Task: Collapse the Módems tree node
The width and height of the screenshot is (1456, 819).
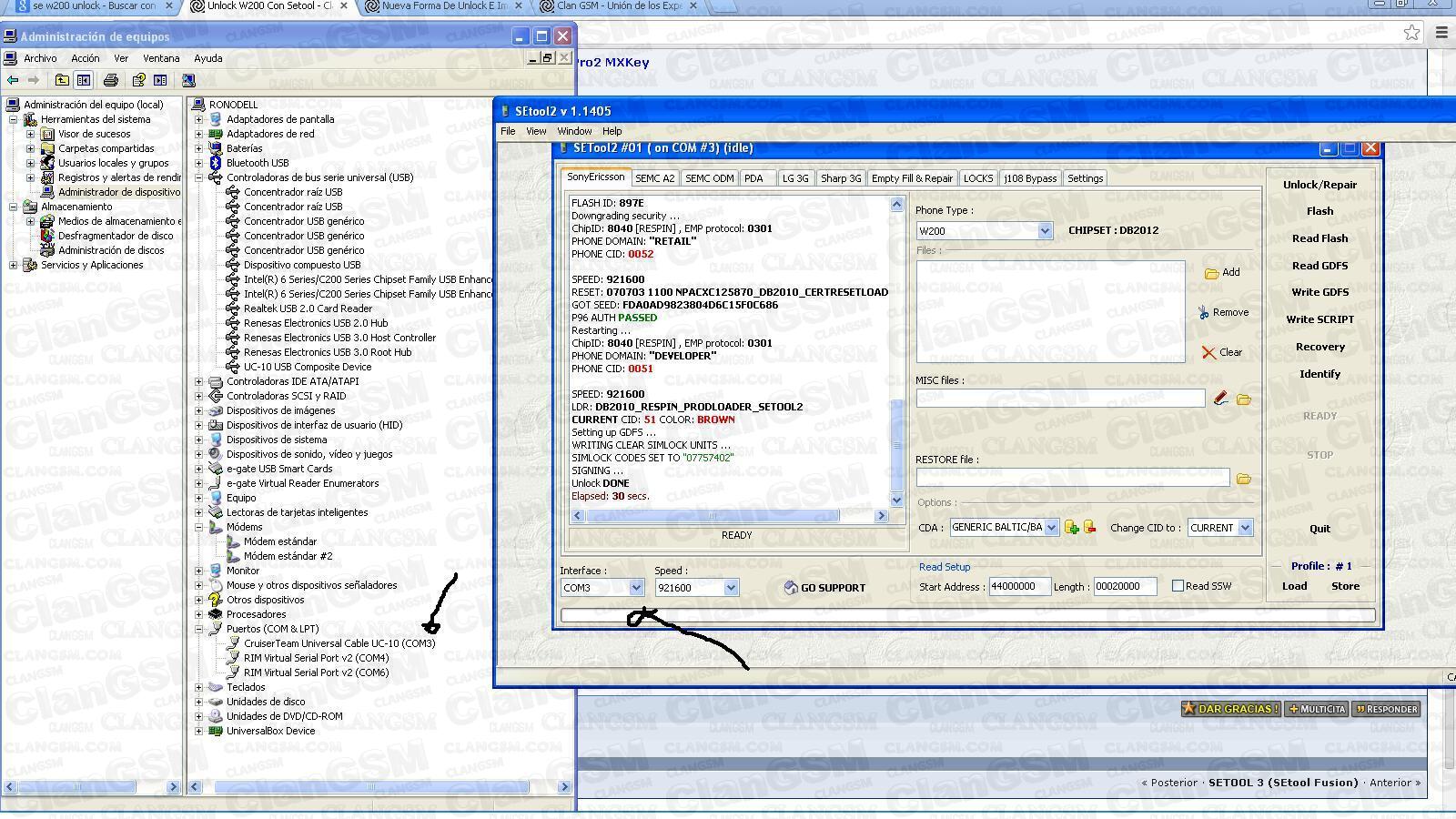Action: (x=199, y=527)
